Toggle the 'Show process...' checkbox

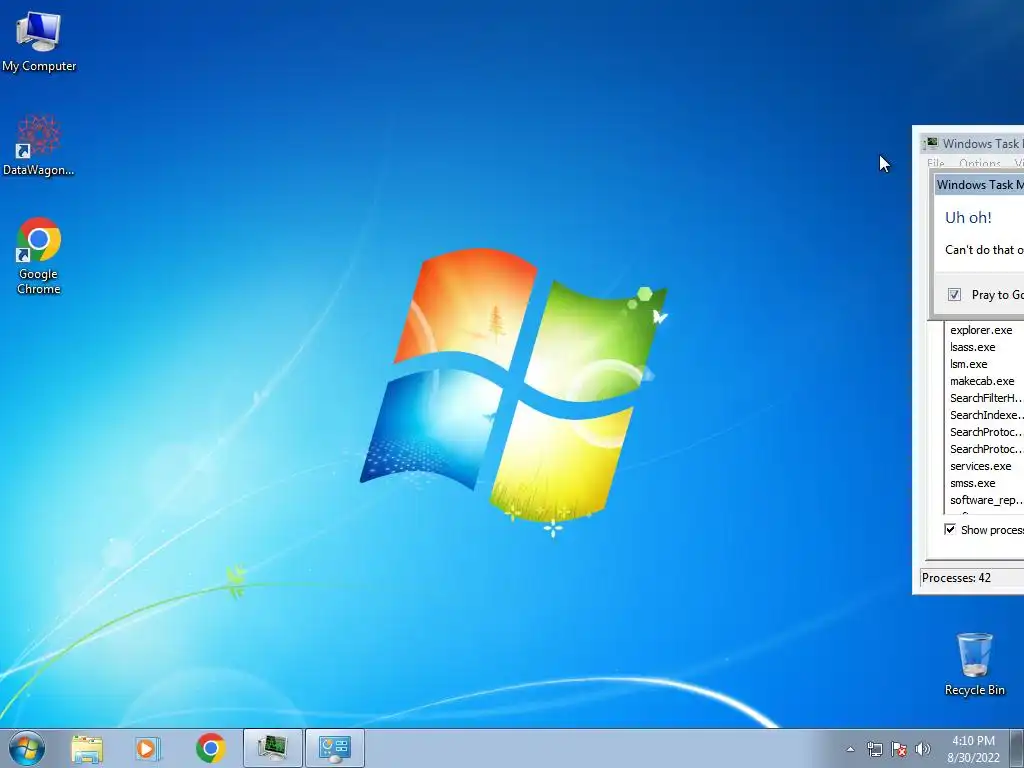pos(950,529)
